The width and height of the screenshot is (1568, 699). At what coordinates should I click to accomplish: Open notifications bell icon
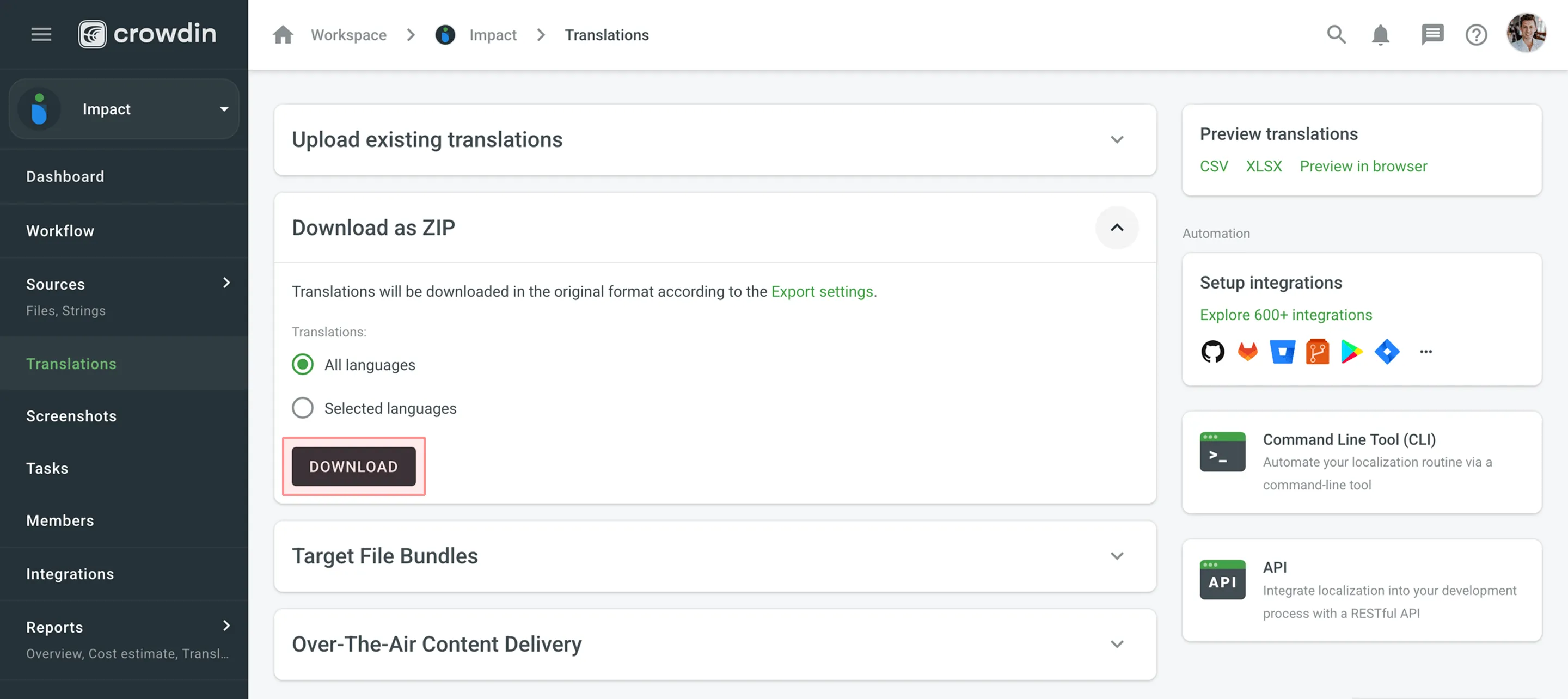pos(1381,35)
